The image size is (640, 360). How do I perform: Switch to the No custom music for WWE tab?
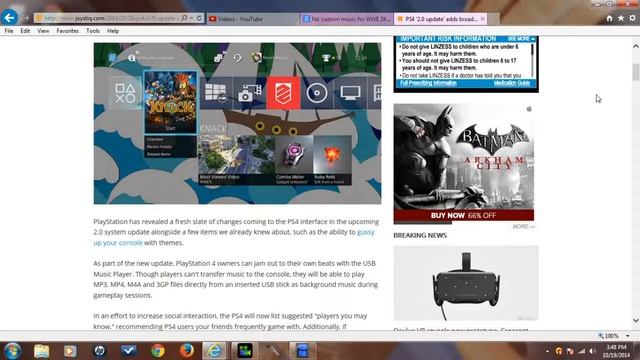click(347, 19)
